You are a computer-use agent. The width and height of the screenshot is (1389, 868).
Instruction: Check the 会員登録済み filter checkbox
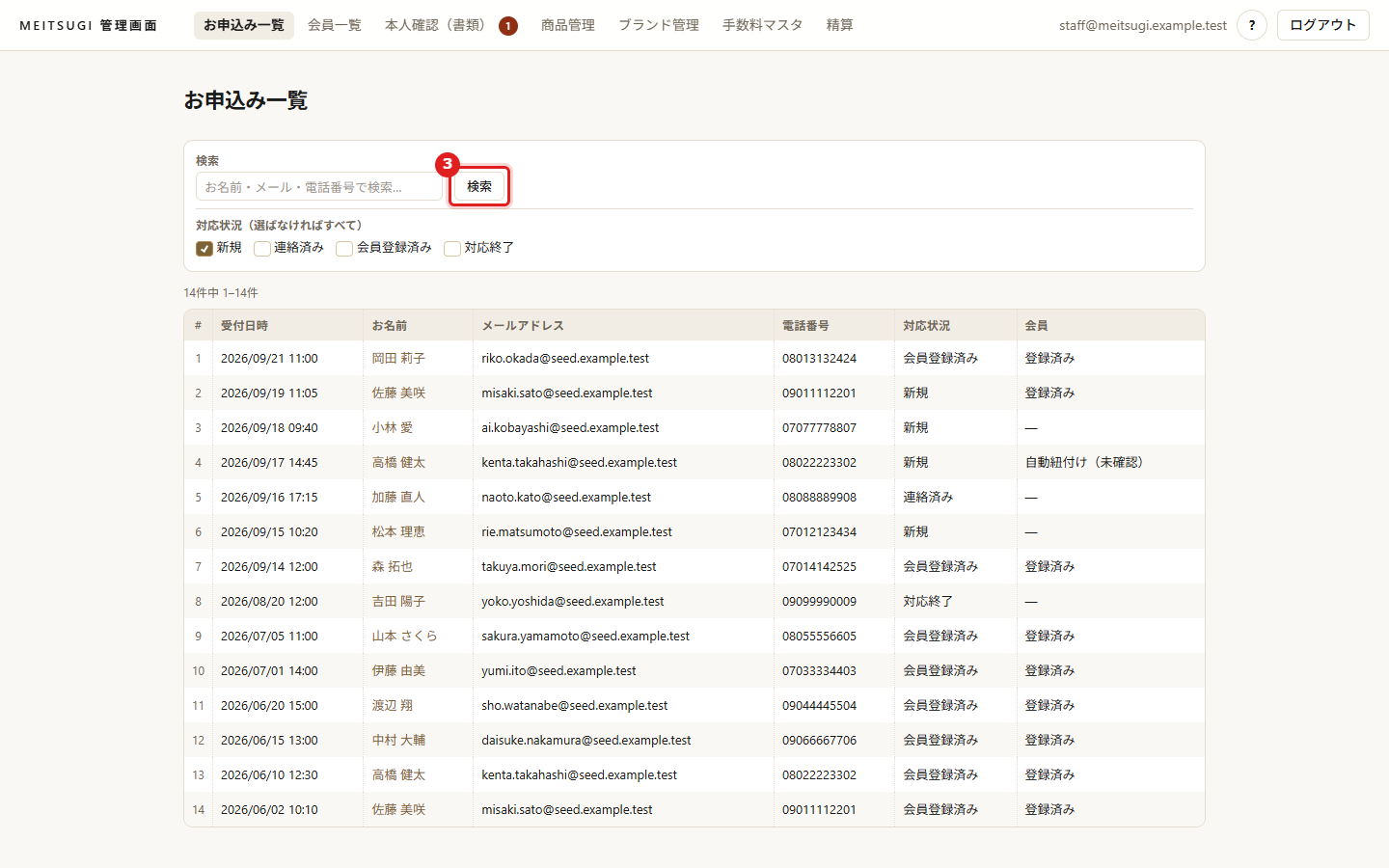point(344,248)
